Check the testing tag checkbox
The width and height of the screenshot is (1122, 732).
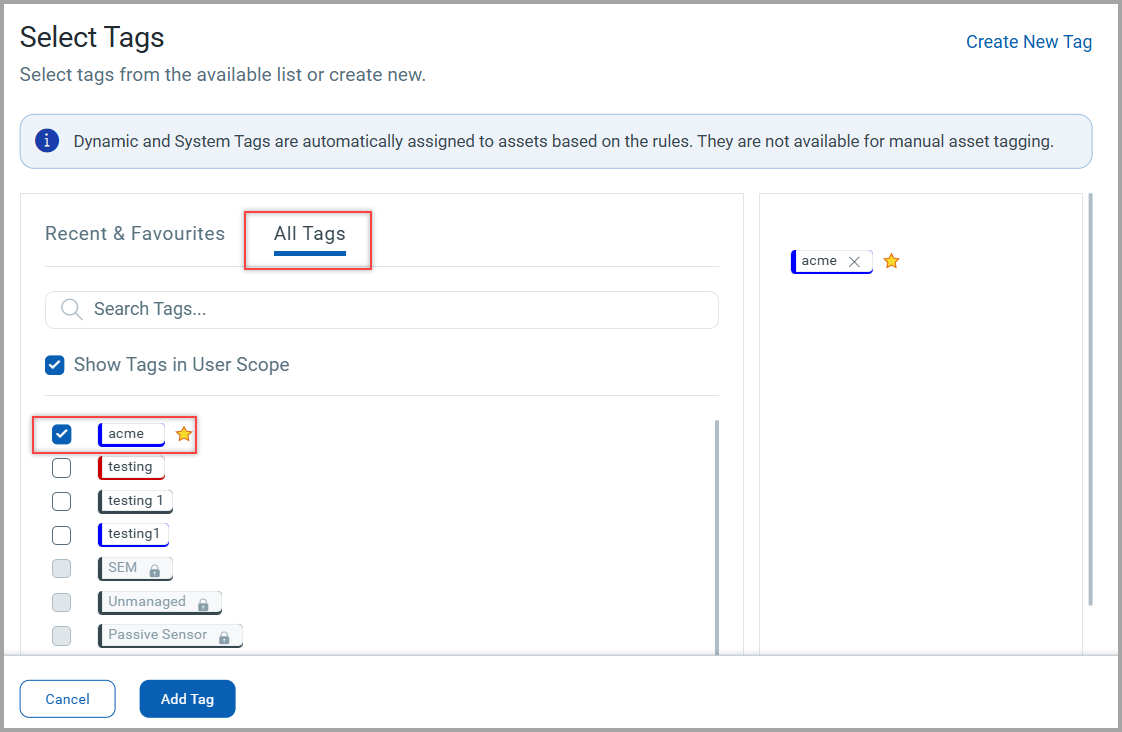pos(62,468)
